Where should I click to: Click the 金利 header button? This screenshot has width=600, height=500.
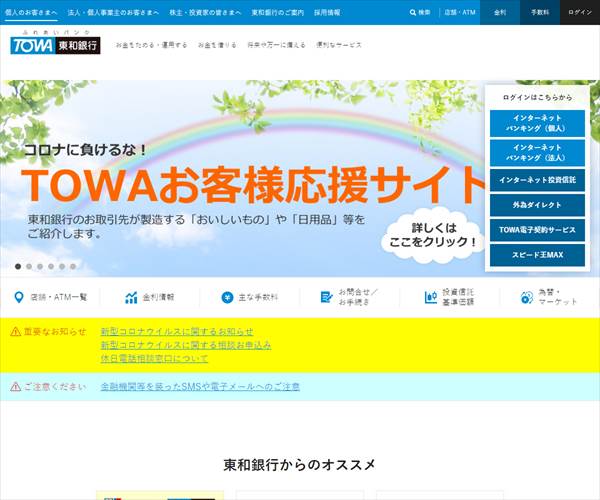pyautogui.click(x=500, y=12)
